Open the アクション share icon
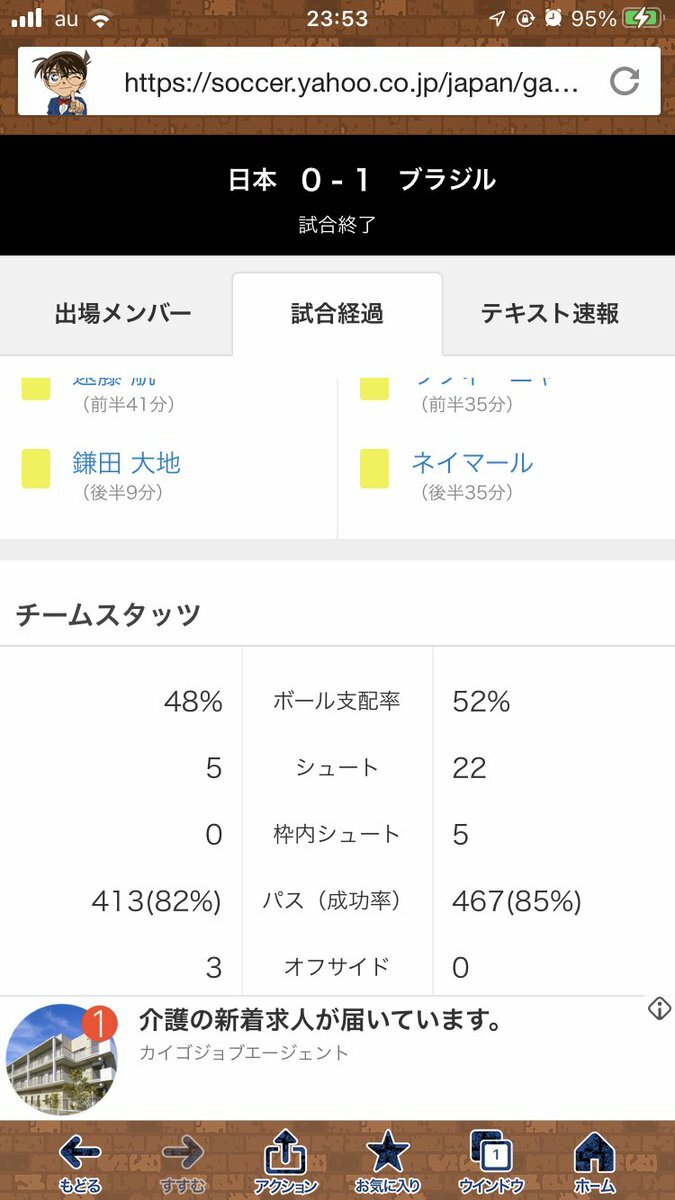675x1200 pixels. coord(285,1157)
